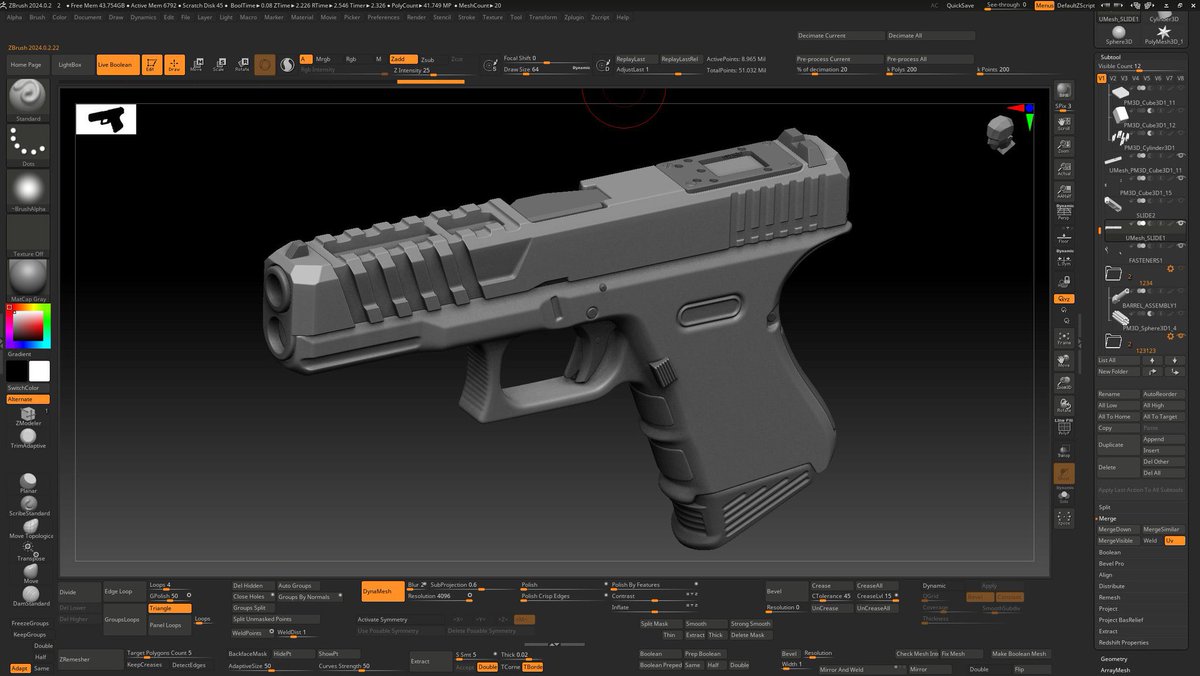This screenshot has width=1200, height=676.
Task: Open the Brush menu
Action: (37, 17)
